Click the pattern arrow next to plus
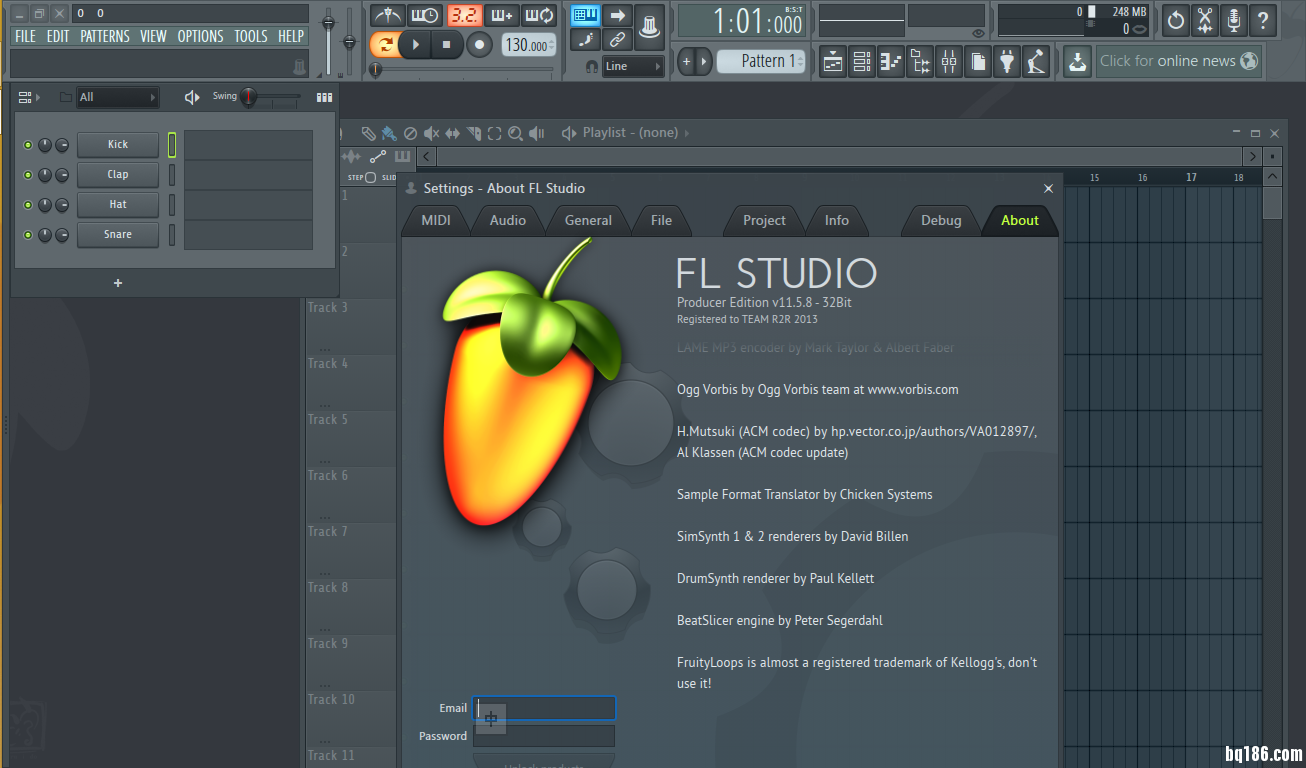Screen dimensions: 1306x768 [x=705, y=61]
